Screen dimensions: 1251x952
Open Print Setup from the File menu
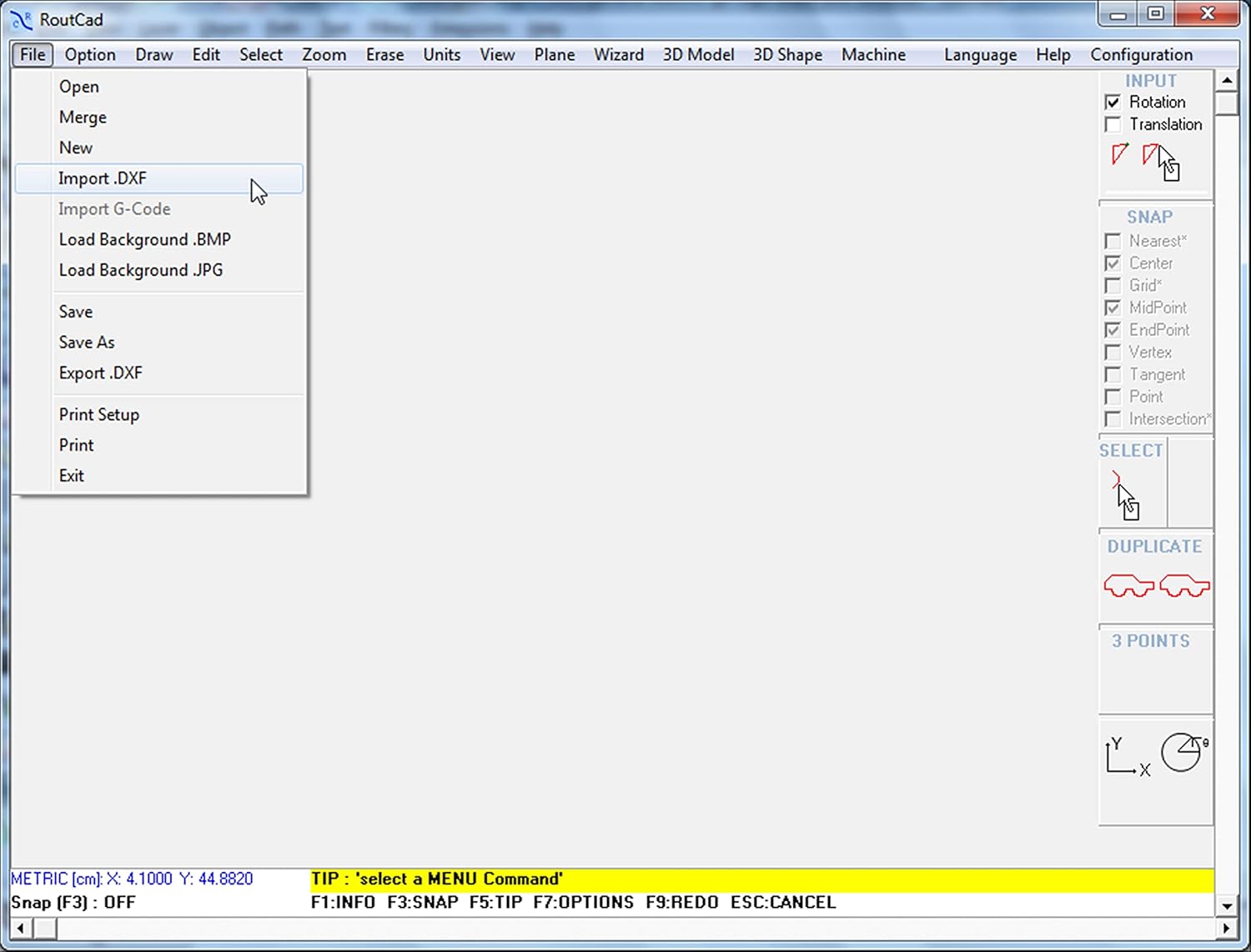[159, 415]
